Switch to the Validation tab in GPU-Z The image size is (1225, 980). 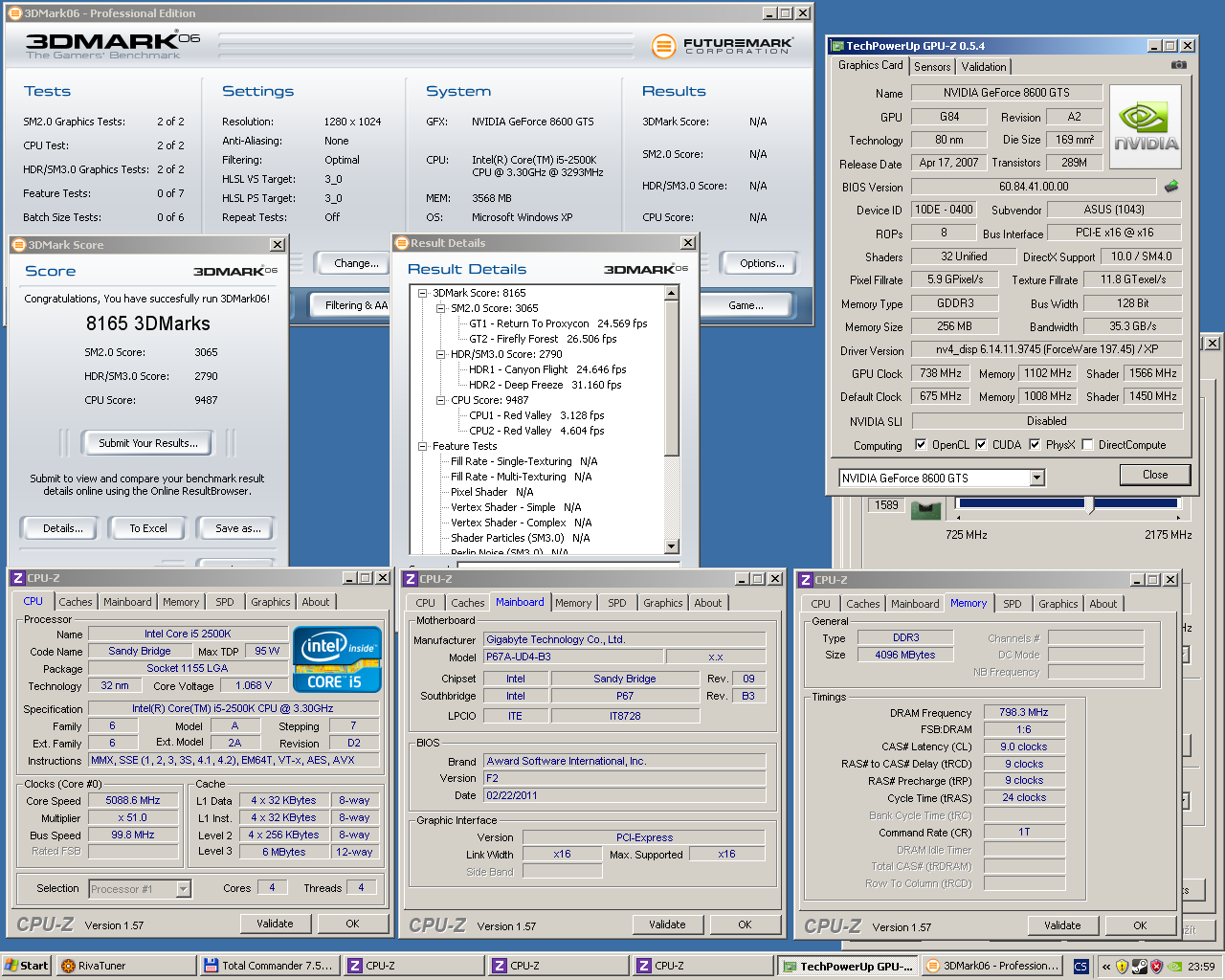click(984, 67)
